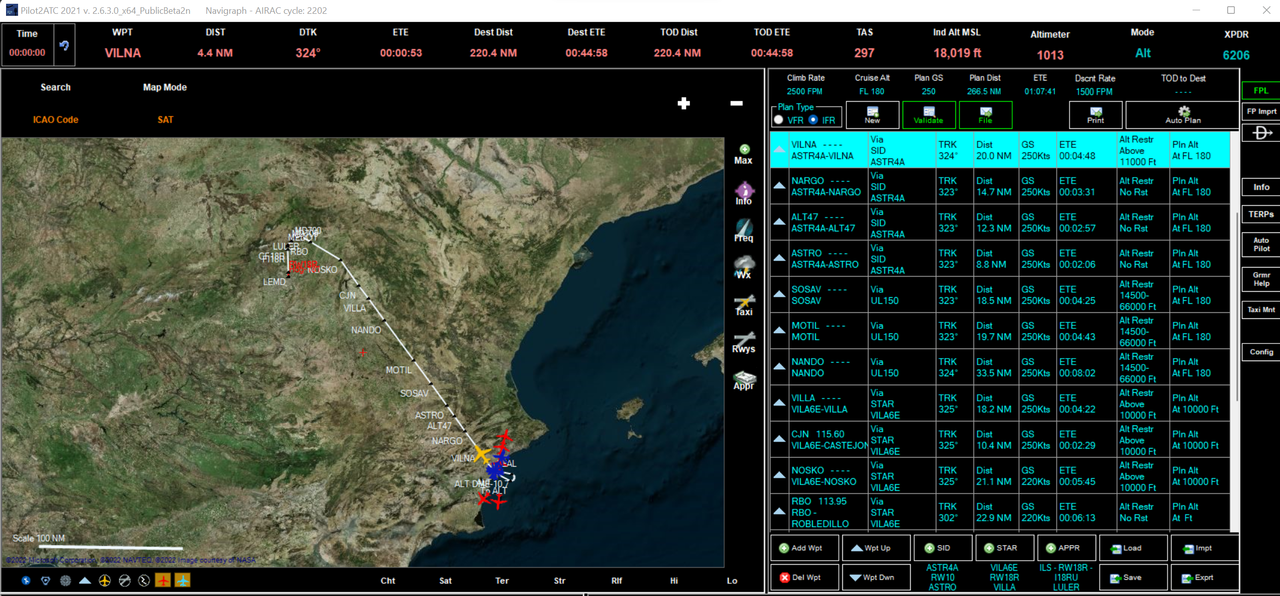The width and height of the screenshot is (1280, 596).
Task: Open the Wx weather icon
Action: click(x=743, y=268)
